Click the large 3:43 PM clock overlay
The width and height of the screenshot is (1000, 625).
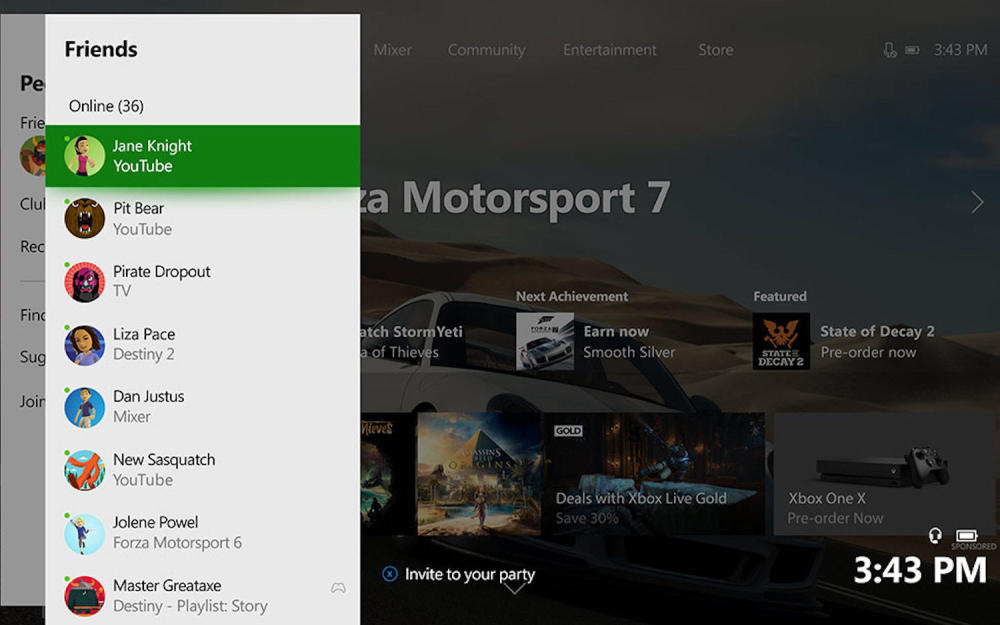[920, 570]
